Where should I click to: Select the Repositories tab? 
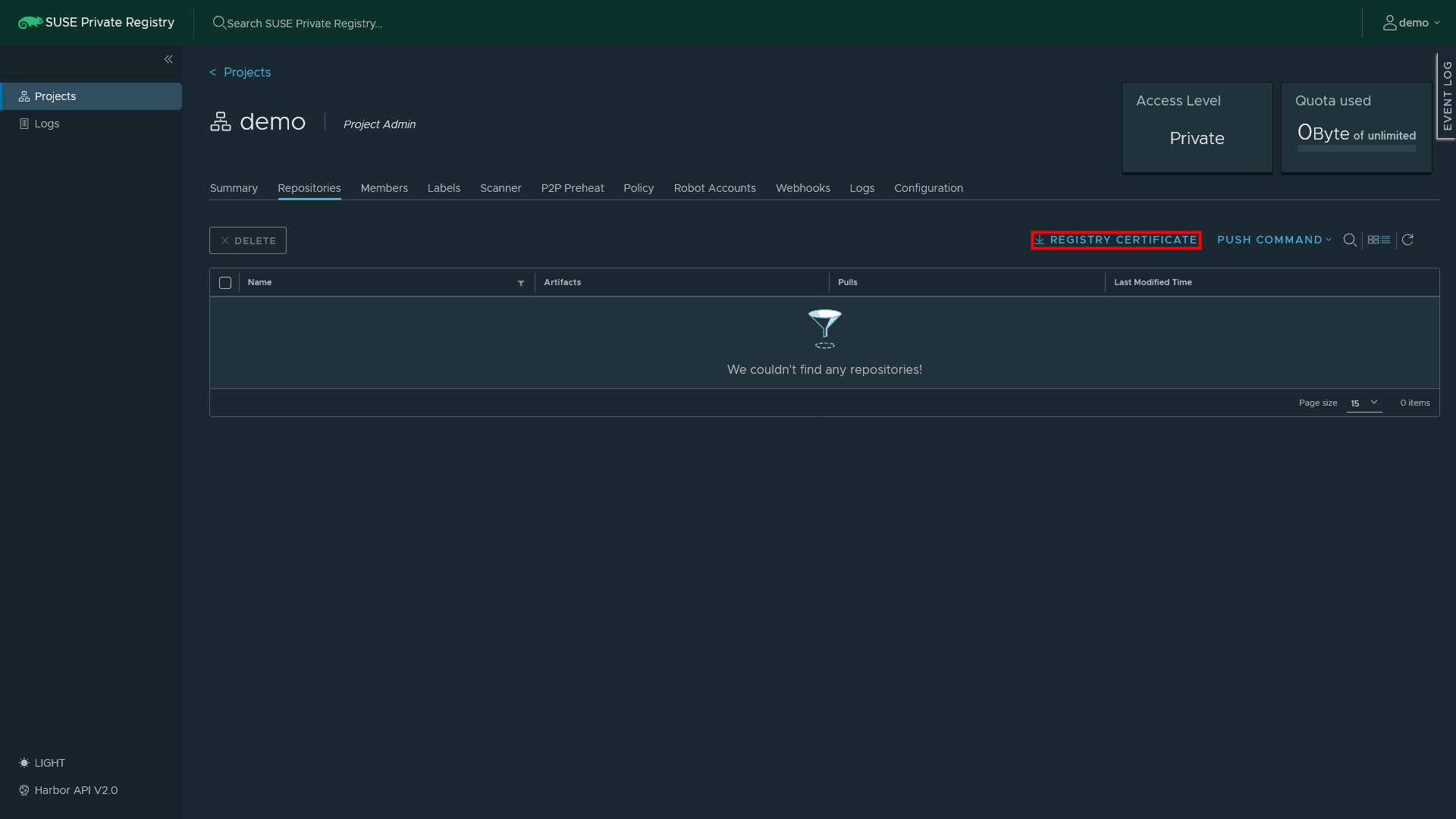pyautogui.click(x=309, y=188)
